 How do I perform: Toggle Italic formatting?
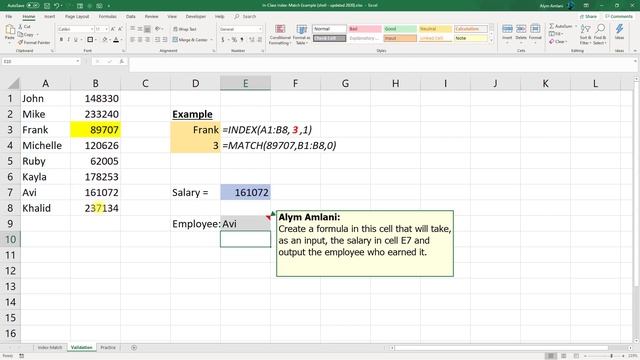click(69, 40)
